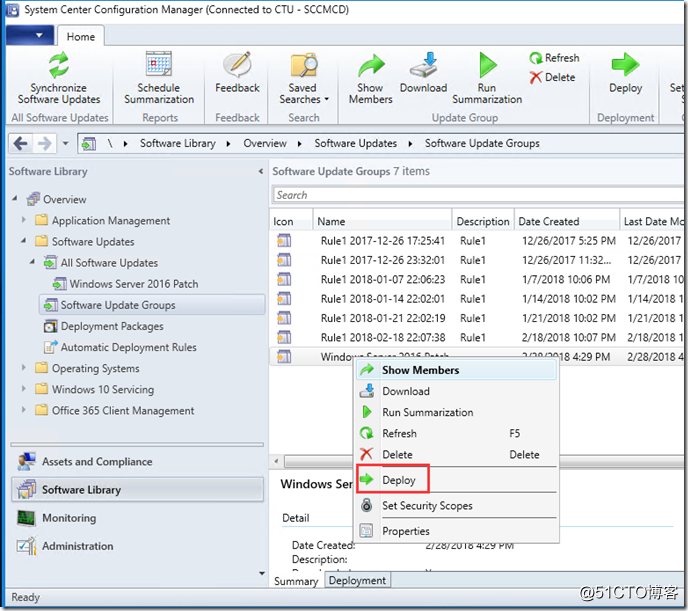Click Software Update Groups breadcrumb
Image resolution: width=688 pixels, height=611 pixels.
[x=482, y=143]
